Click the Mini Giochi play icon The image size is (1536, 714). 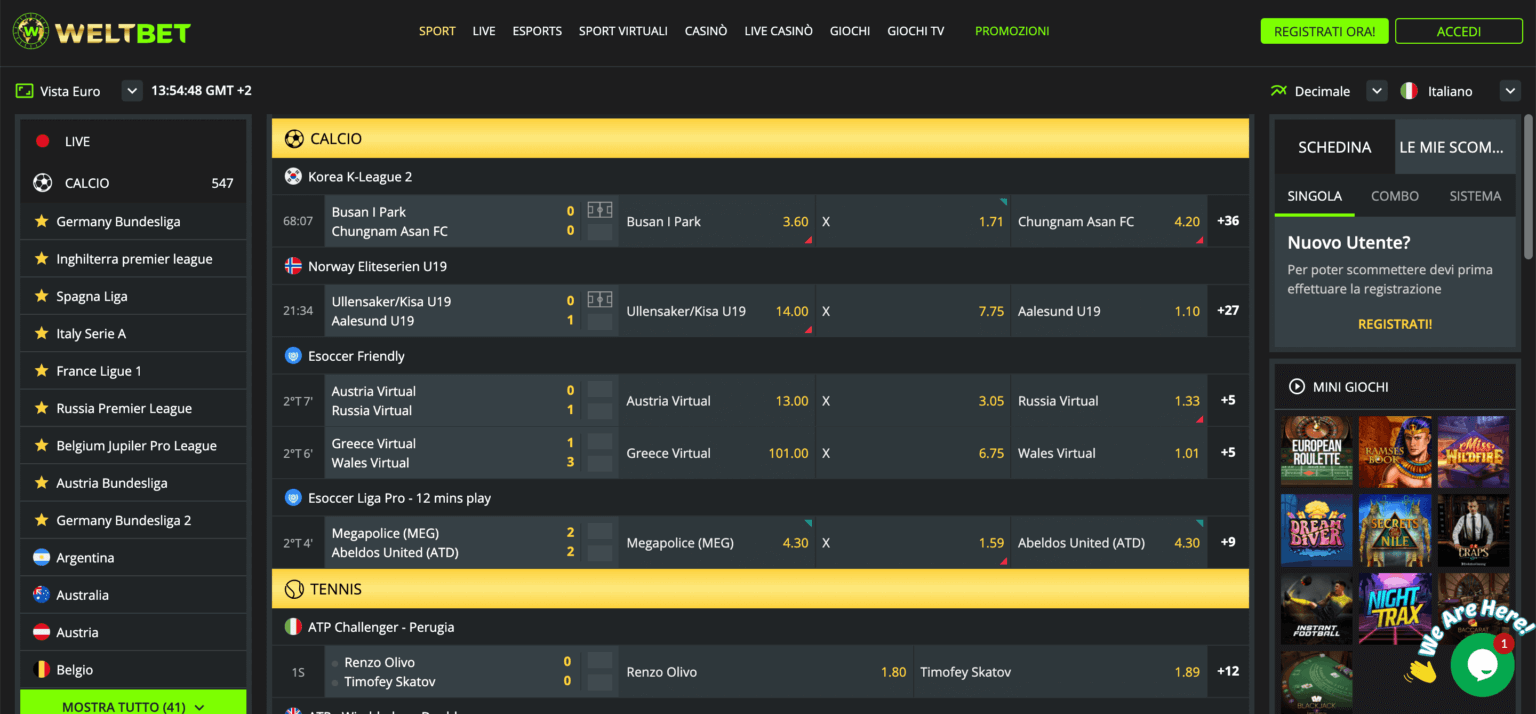pos(1297,387)
